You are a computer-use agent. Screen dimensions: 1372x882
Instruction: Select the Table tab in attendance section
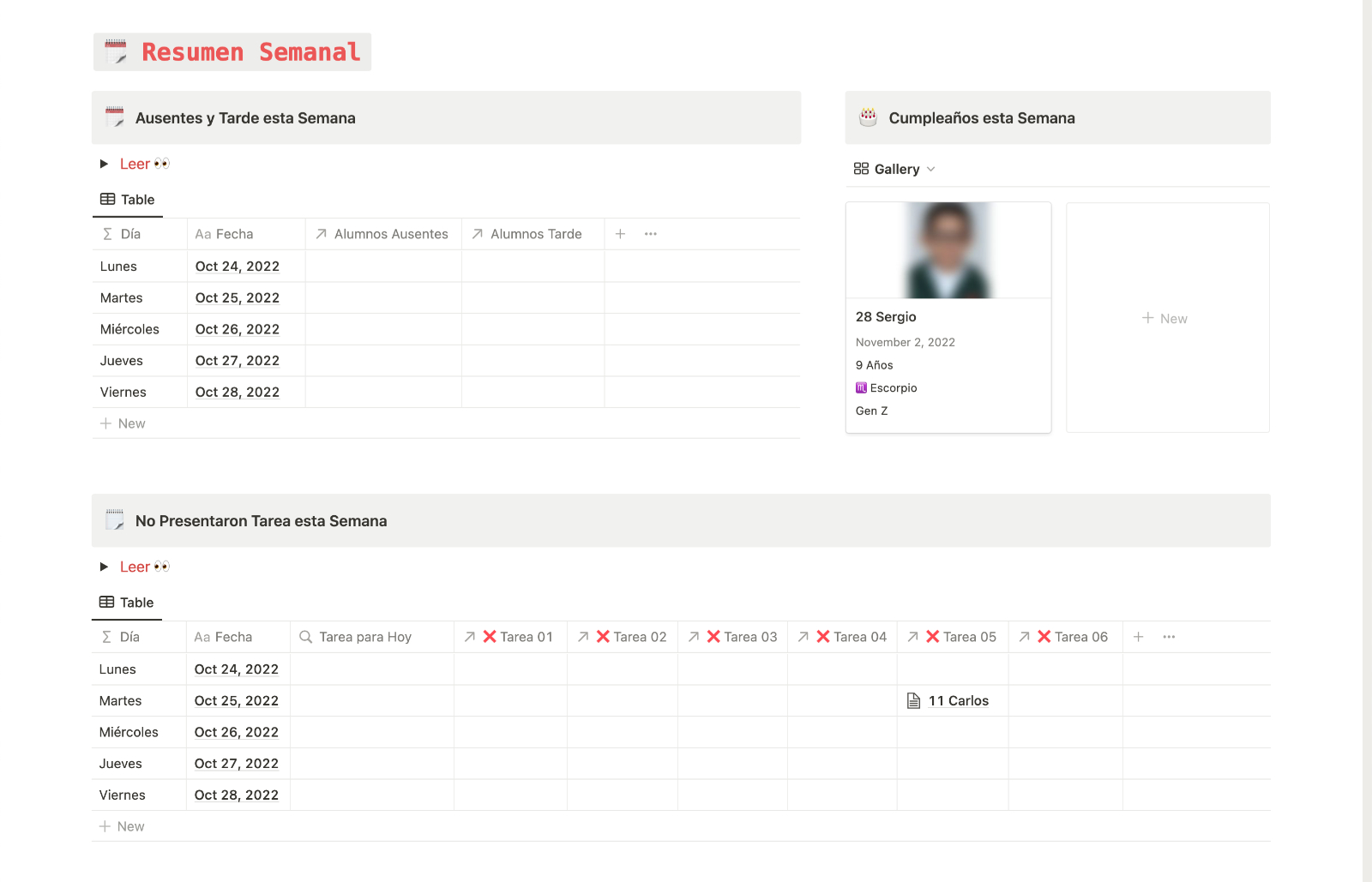point(128,200)
